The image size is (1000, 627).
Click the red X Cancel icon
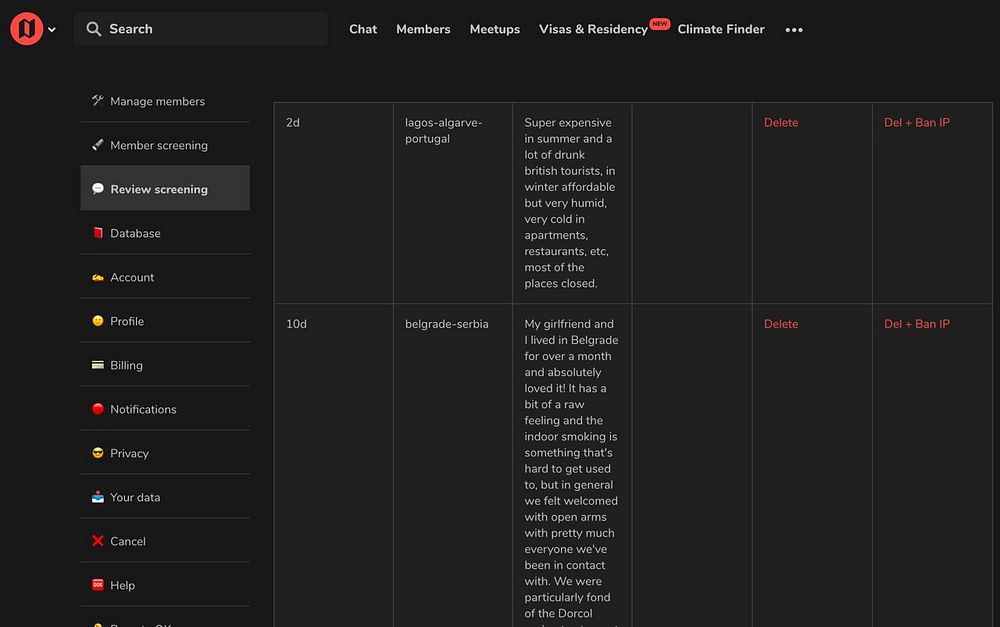98,541
